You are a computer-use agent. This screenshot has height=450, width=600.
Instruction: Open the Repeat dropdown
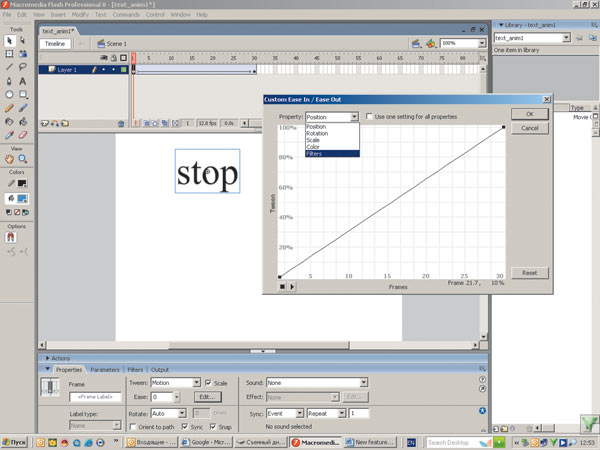tap(342, 414)
